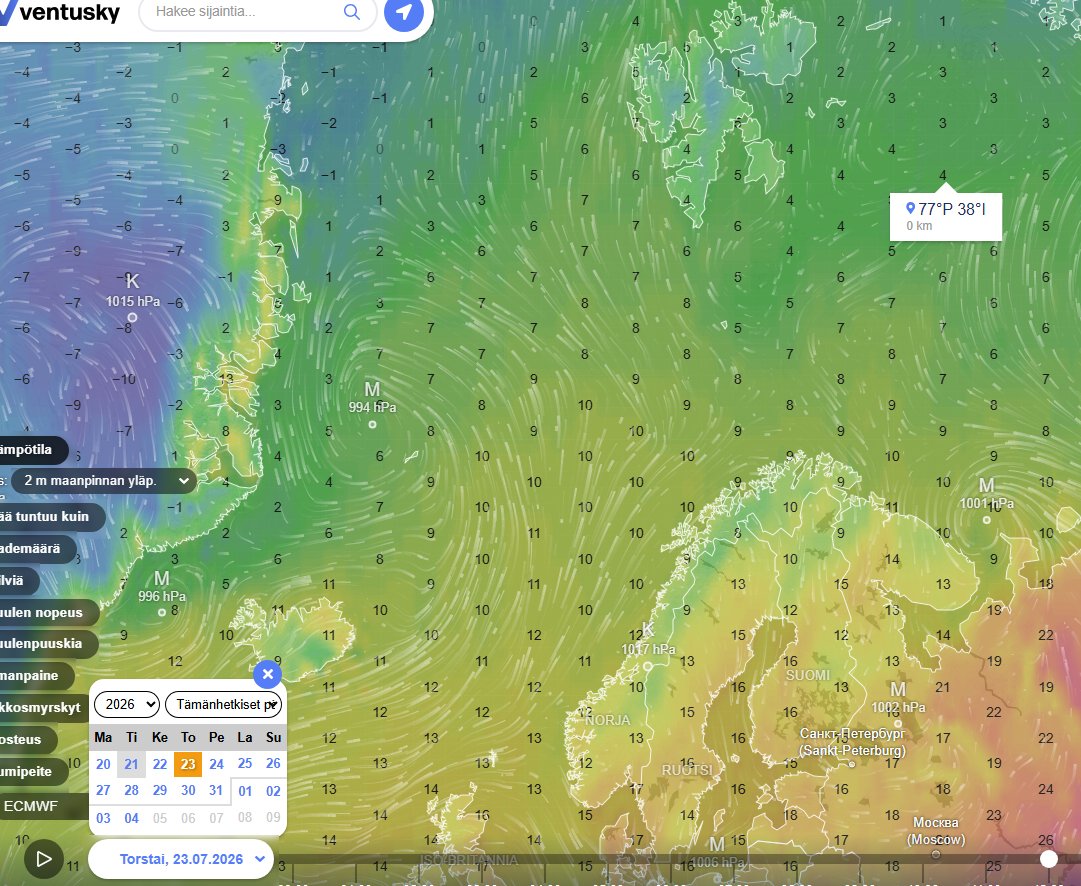
Task: Select next-month calendar date 04
Action: [132, 818]
